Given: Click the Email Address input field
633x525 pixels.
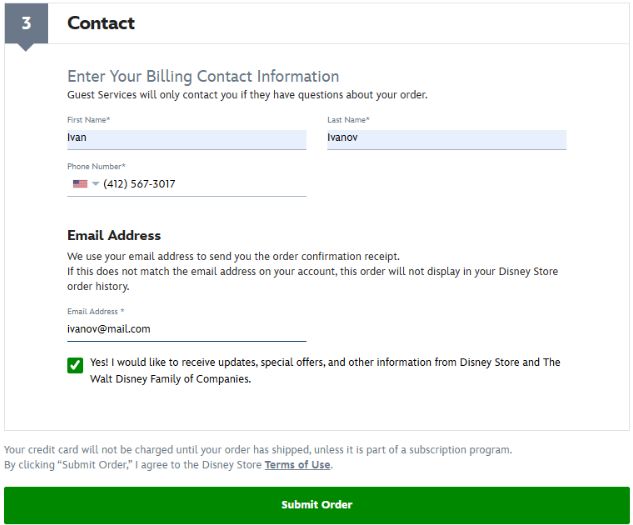Looking at the screenshot, I should coord(186,328).
